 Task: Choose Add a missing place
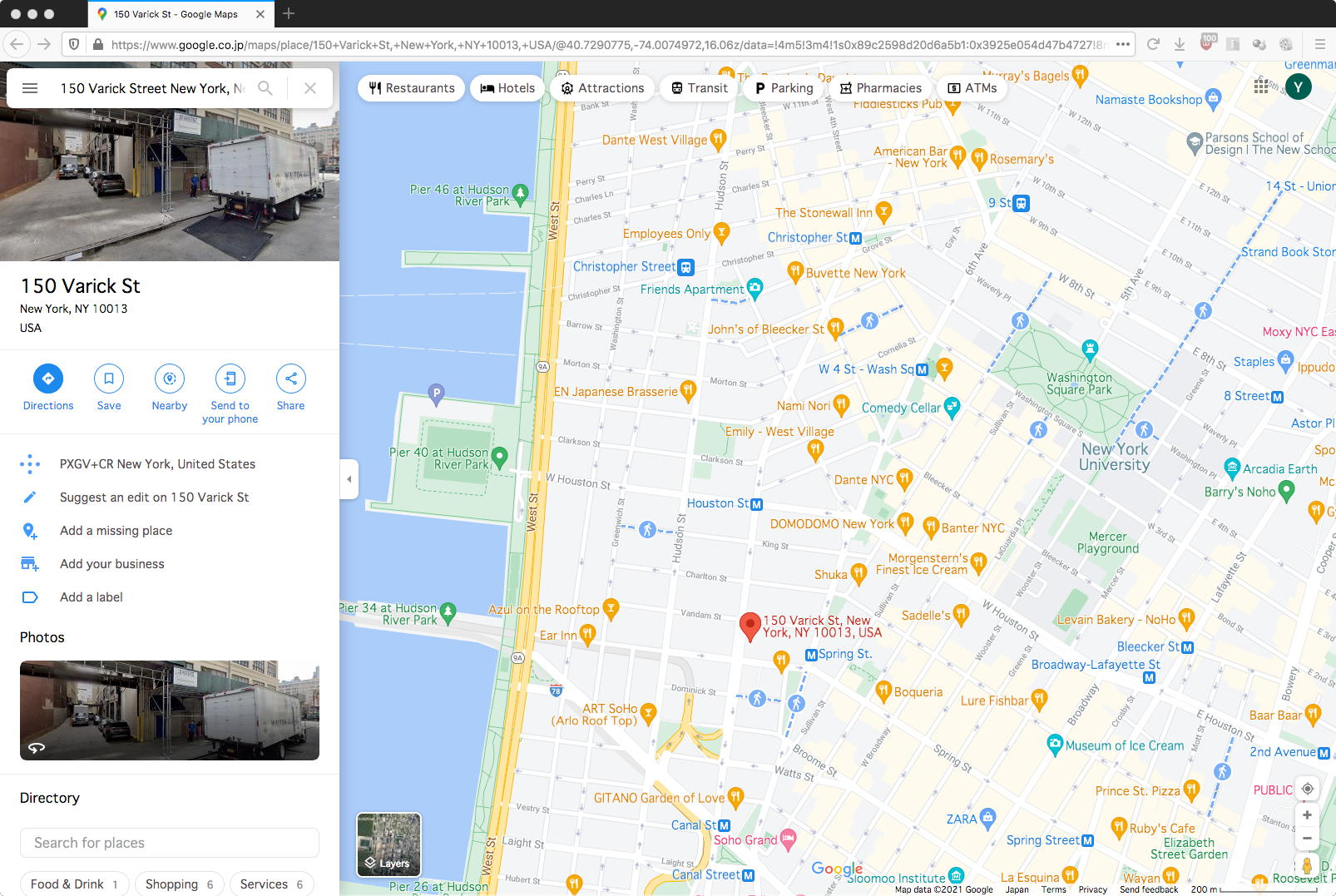tap(170, 531)
